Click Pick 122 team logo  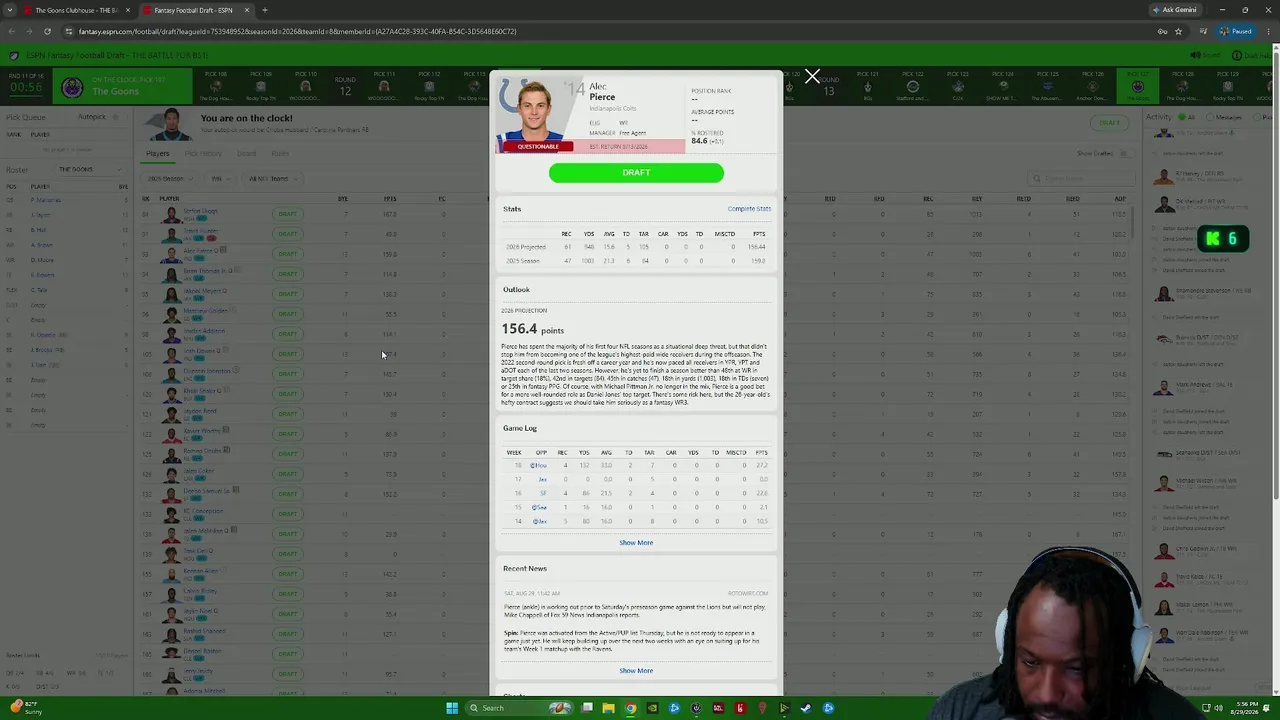(913, 86)
